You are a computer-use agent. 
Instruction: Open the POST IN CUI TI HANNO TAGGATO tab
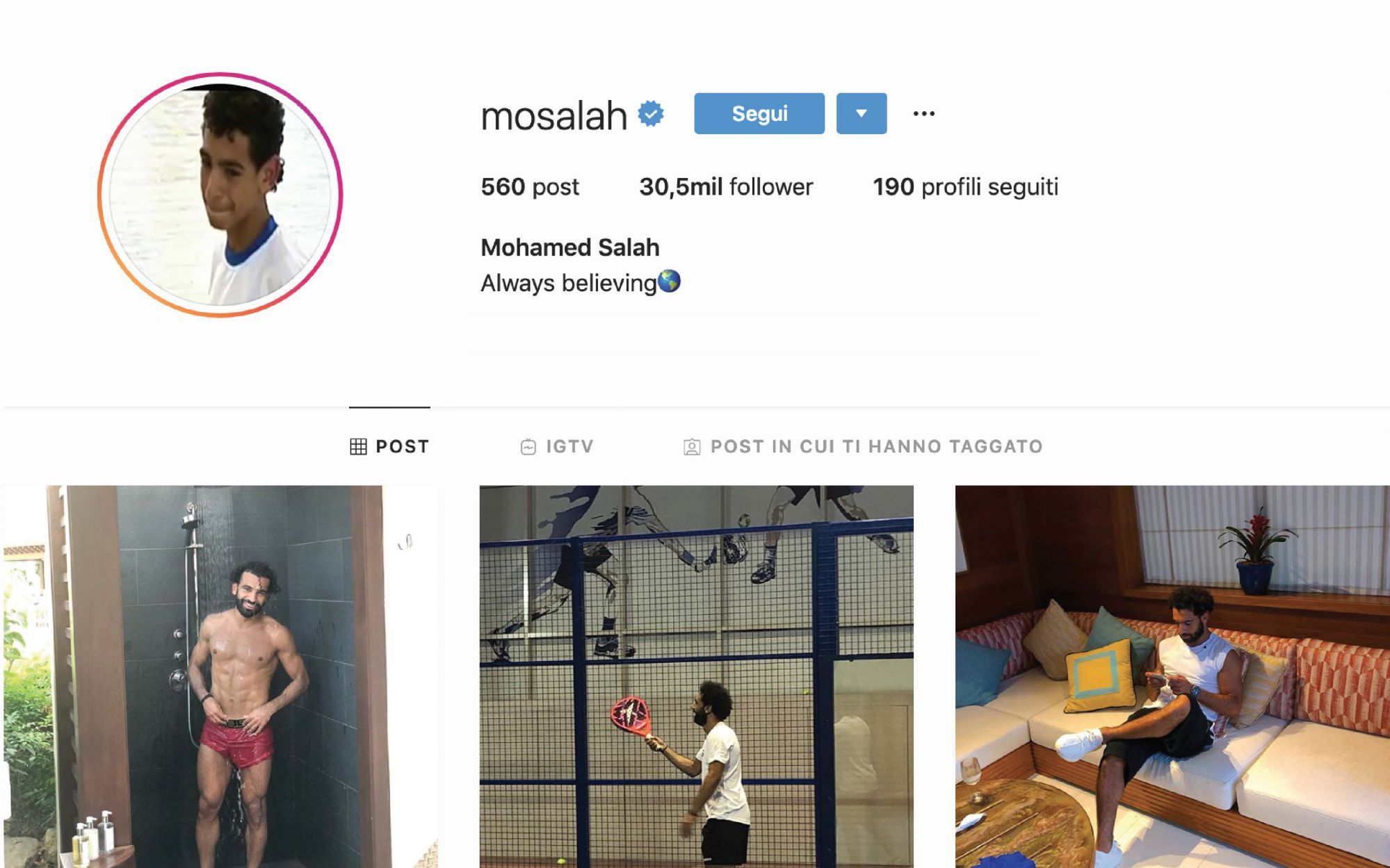pos(864,447)
